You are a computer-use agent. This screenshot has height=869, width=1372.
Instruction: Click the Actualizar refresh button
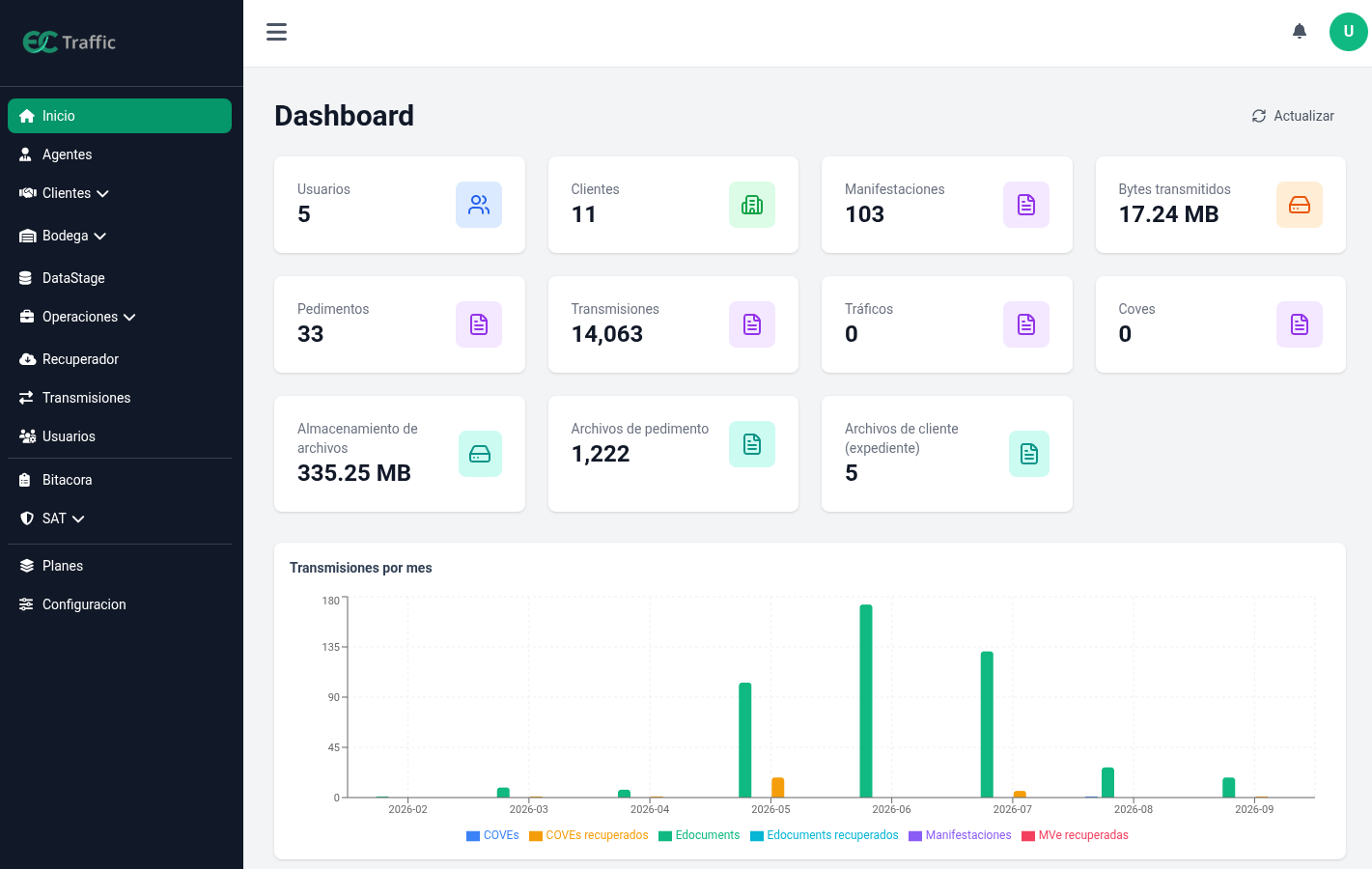(x=1293, y=116)
